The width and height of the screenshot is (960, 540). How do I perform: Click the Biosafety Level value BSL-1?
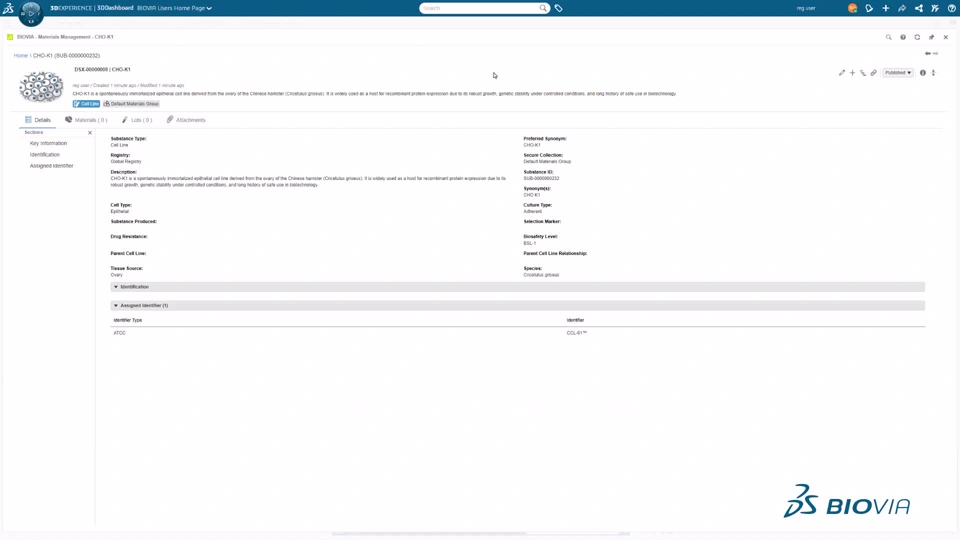point(530,244)
